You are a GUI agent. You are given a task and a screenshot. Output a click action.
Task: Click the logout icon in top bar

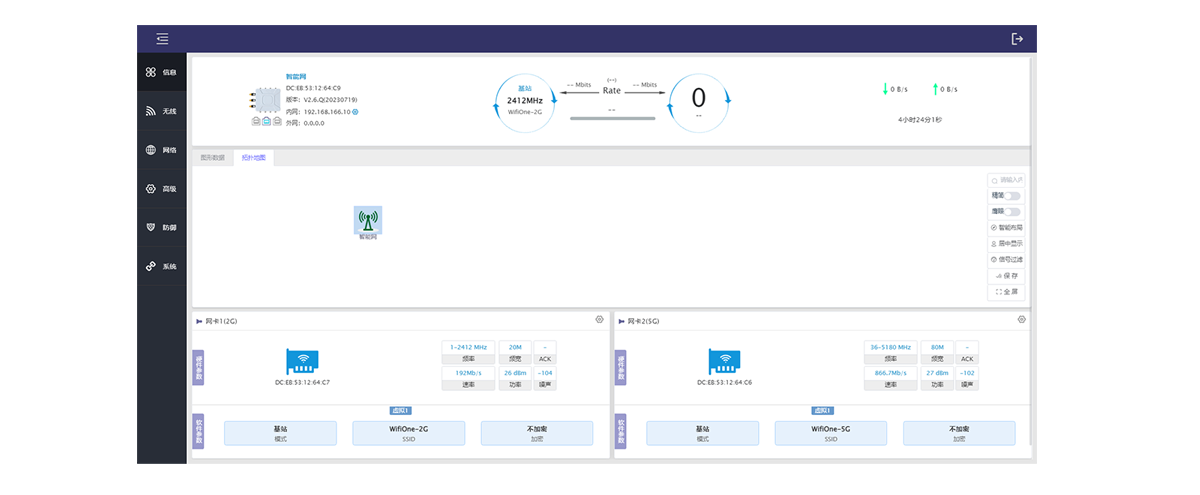coord(1017,39)
